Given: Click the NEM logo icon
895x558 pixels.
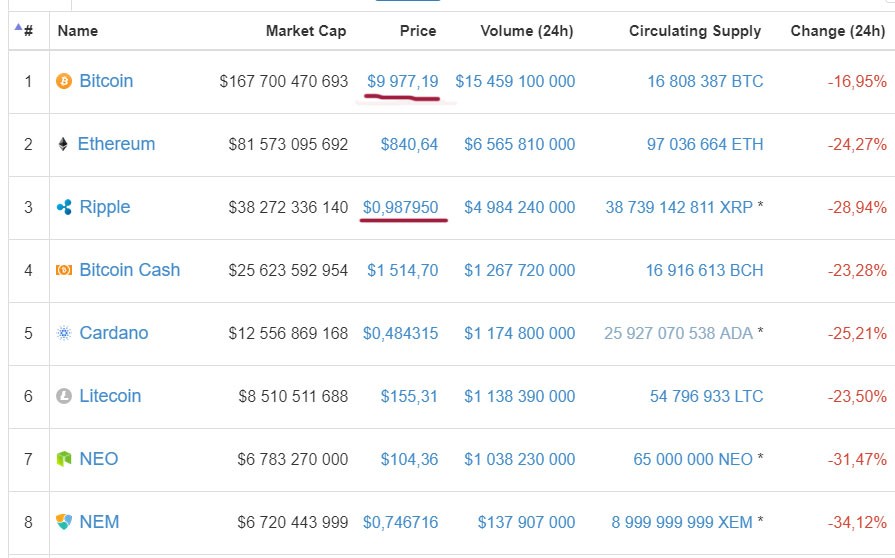Looking at the screenshot, I should [x=64, y=522].
